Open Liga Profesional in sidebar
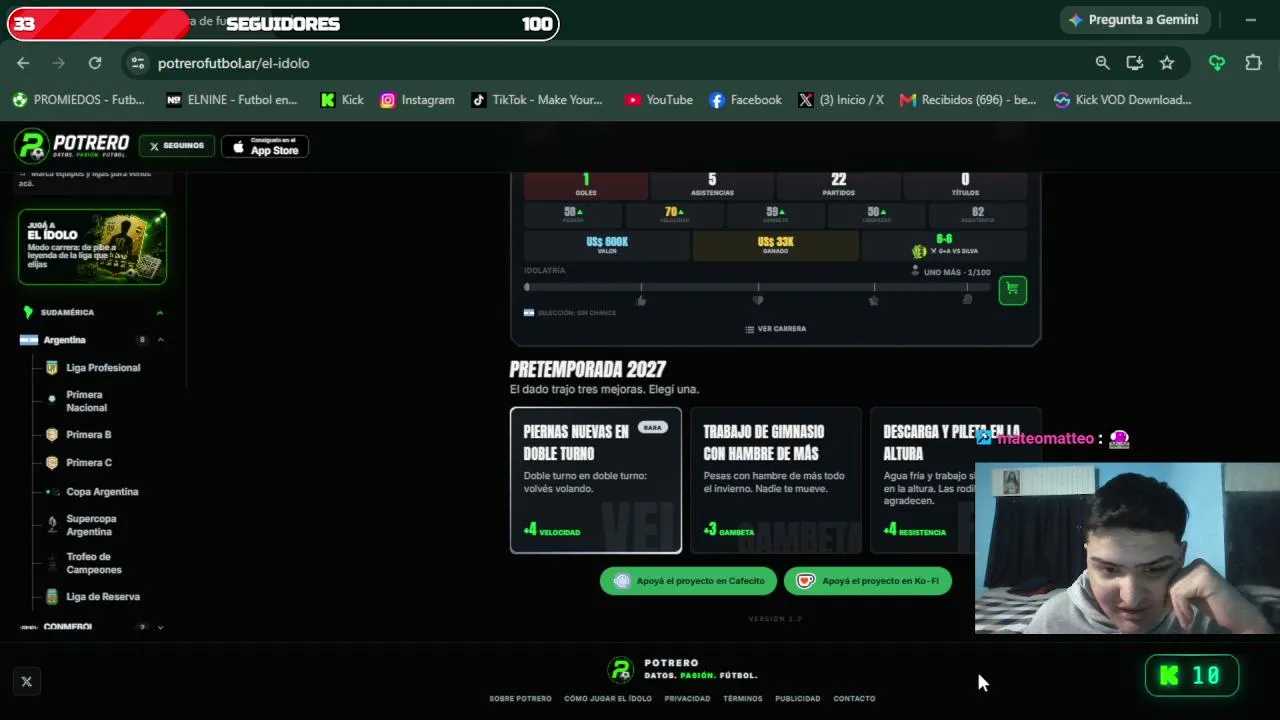The image size is (1280, 720). (103, 368)
